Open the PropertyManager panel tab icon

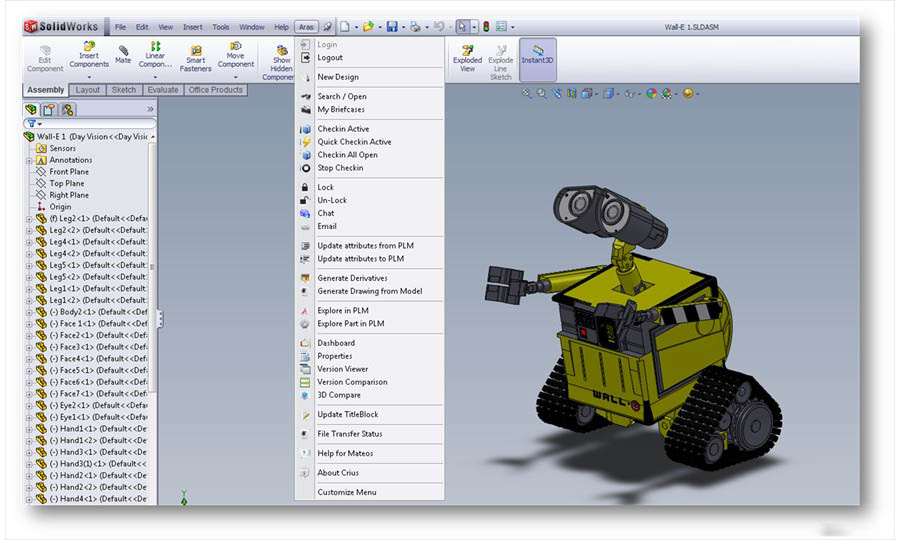[48, 109]
